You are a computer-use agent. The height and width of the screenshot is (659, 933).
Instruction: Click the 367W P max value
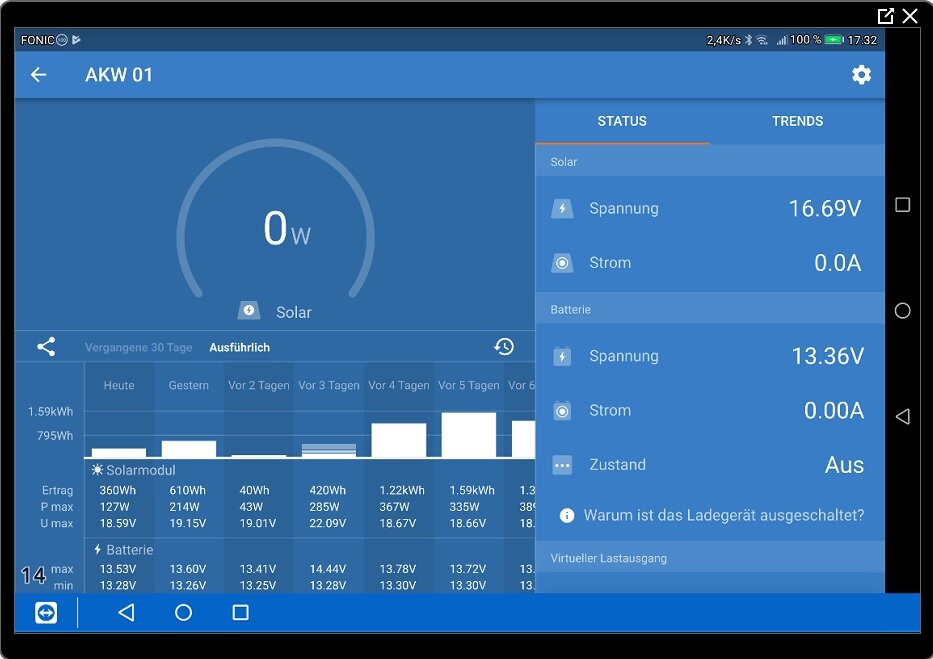click(x=395, y=507)
